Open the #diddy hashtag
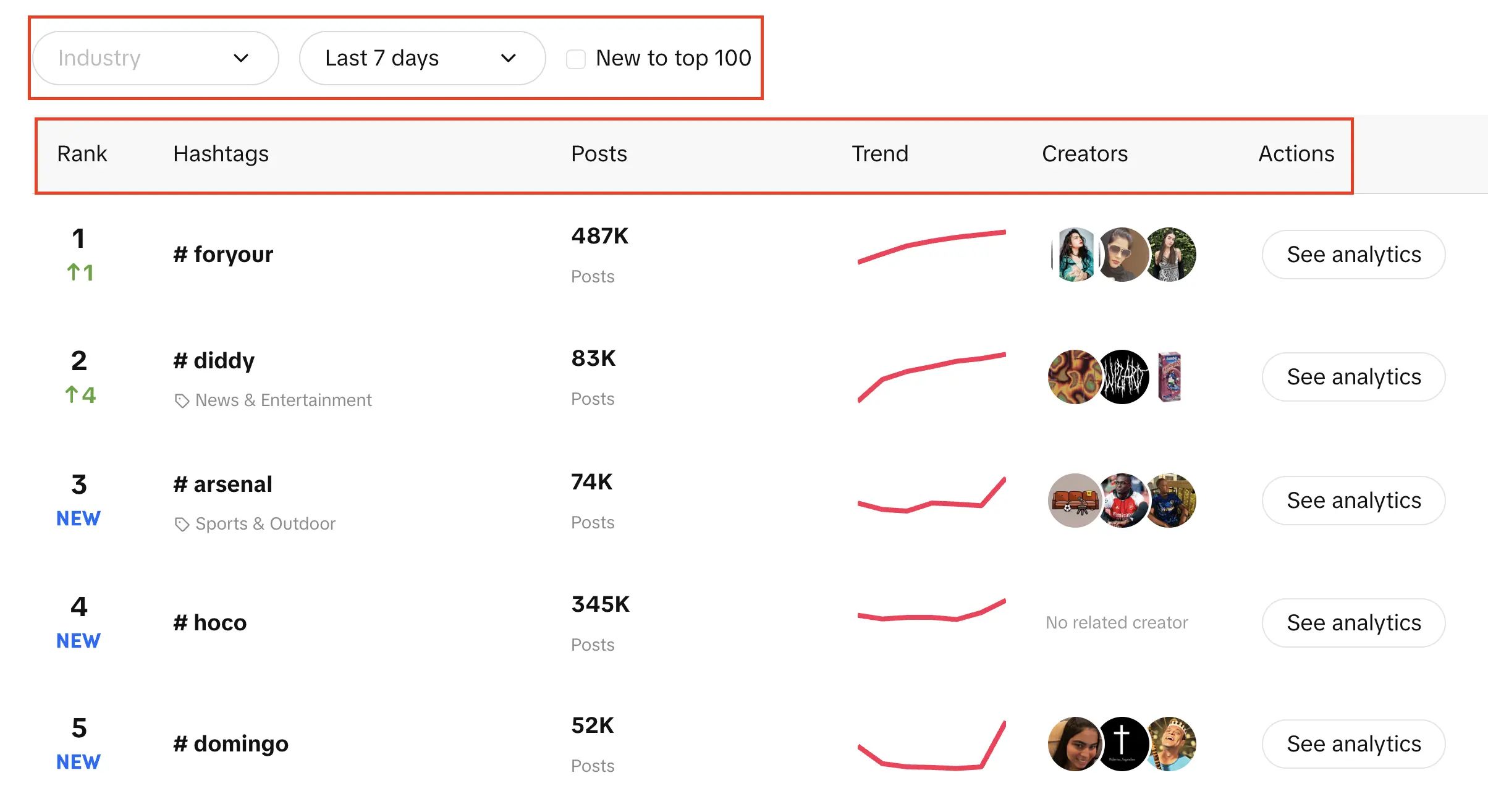Screen dimensions: 1488x812 pyautogui.click(x=213, y=360)
